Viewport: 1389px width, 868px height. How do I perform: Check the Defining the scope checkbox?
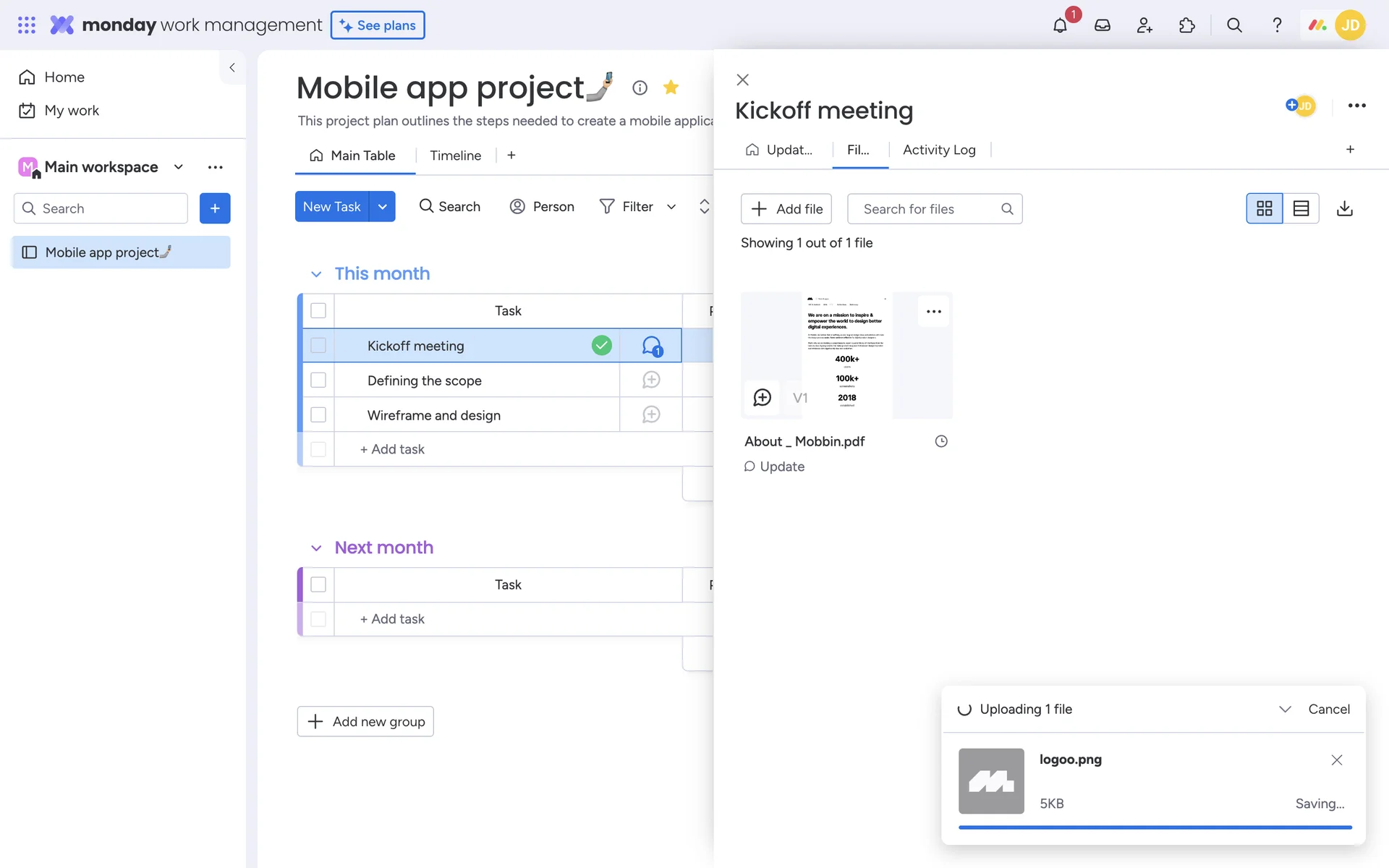tap(318, 380)
